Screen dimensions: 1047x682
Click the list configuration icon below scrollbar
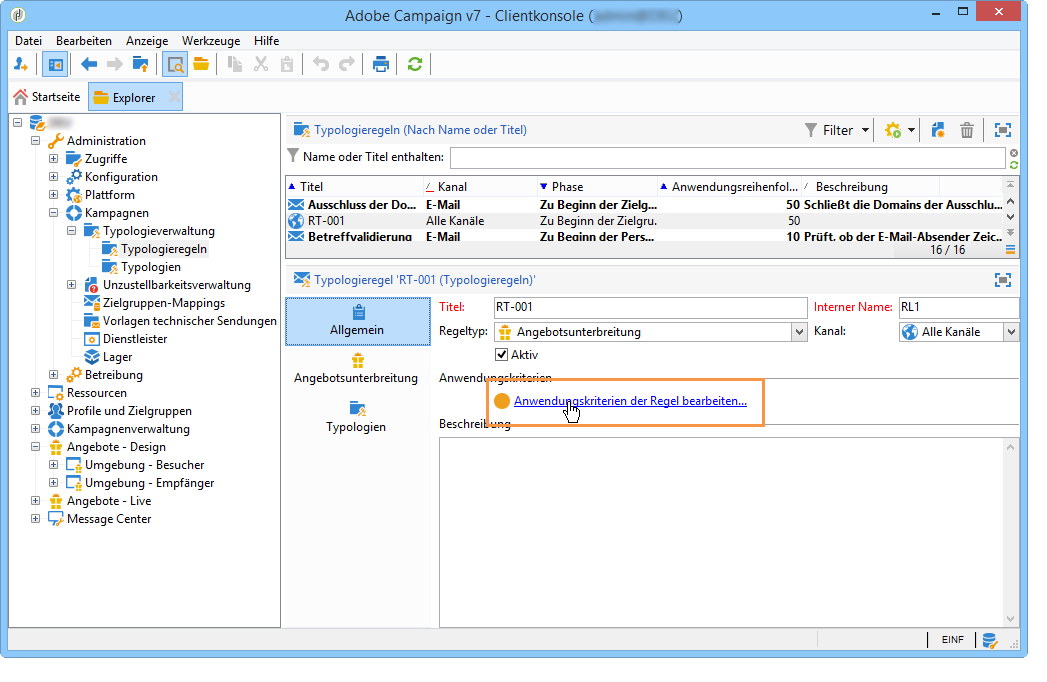[x=1010, y=250]
